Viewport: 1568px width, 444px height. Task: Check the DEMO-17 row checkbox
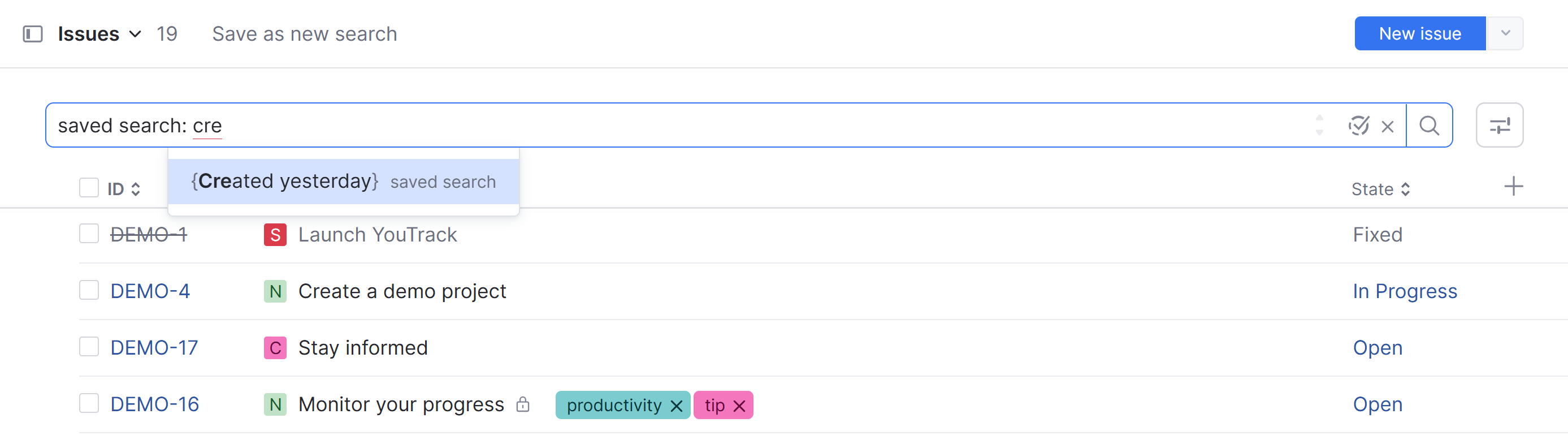tap(89, 347)
